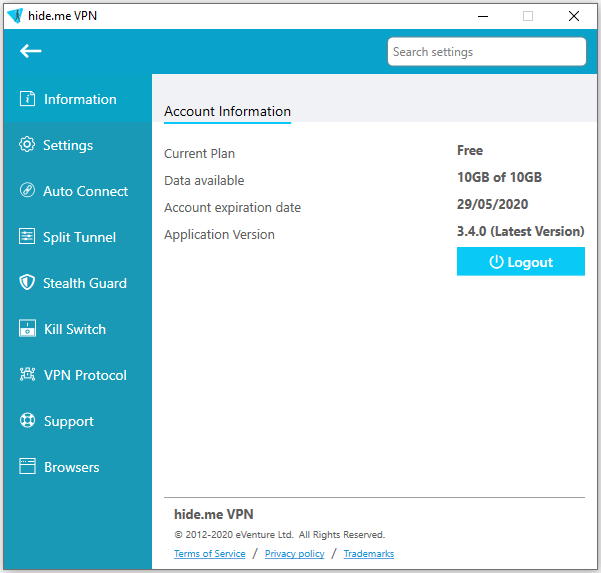Select Kill Switch label
The height and width of the screenshot is (573, 601).
pos(75,329)
